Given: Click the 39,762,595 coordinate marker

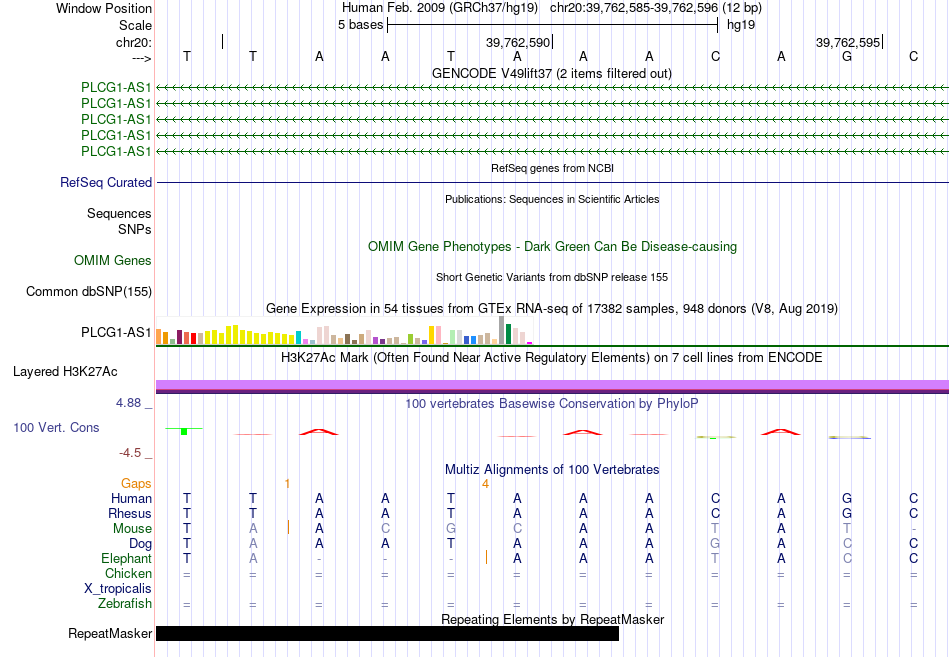Looking at the screenshot, I should [848, 42].
